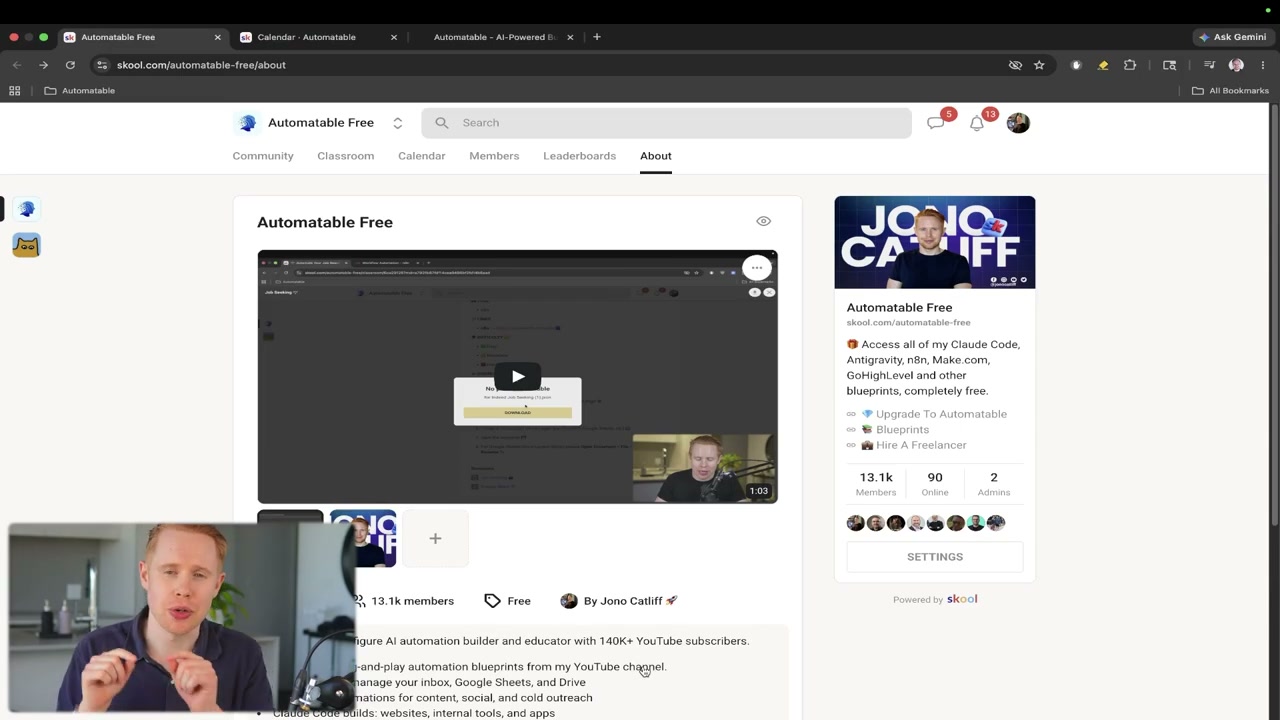1280x720 pixels.
Task: Open a new browser tab
Action: [597, 37]
